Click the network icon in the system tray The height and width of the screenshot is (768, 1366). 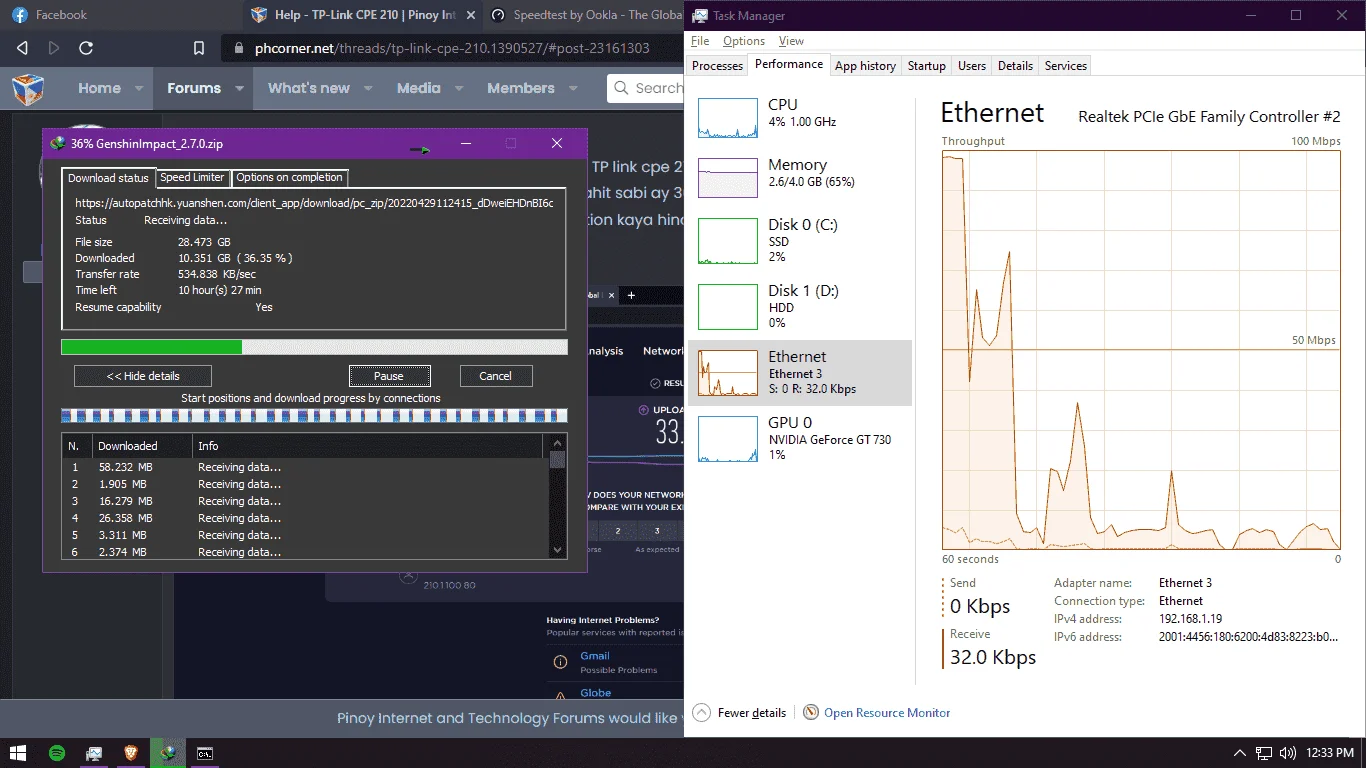(1264, 753)
